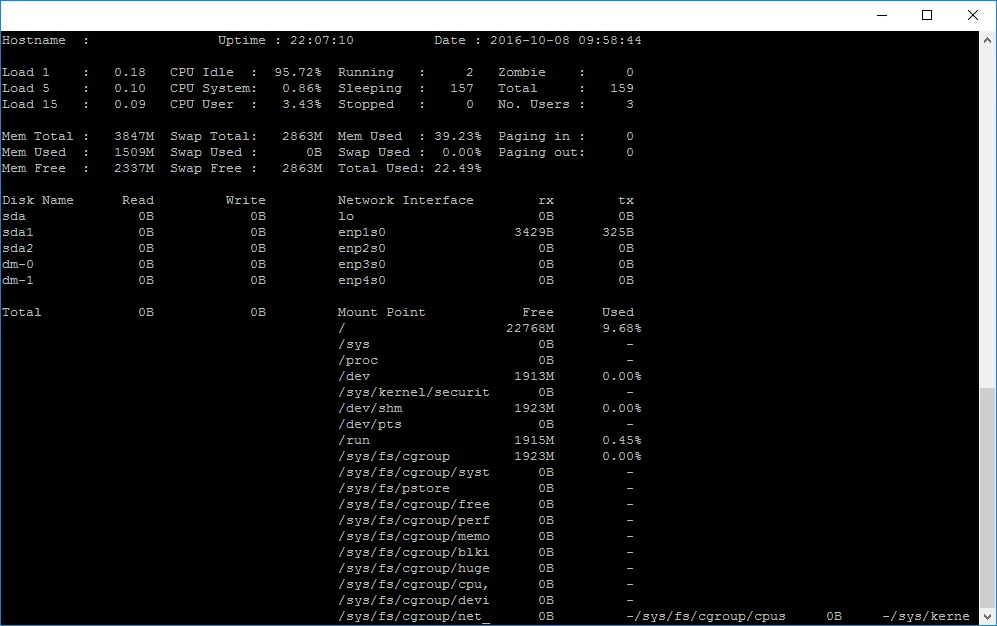
Task: Close the terminal window
Action: 973,15
